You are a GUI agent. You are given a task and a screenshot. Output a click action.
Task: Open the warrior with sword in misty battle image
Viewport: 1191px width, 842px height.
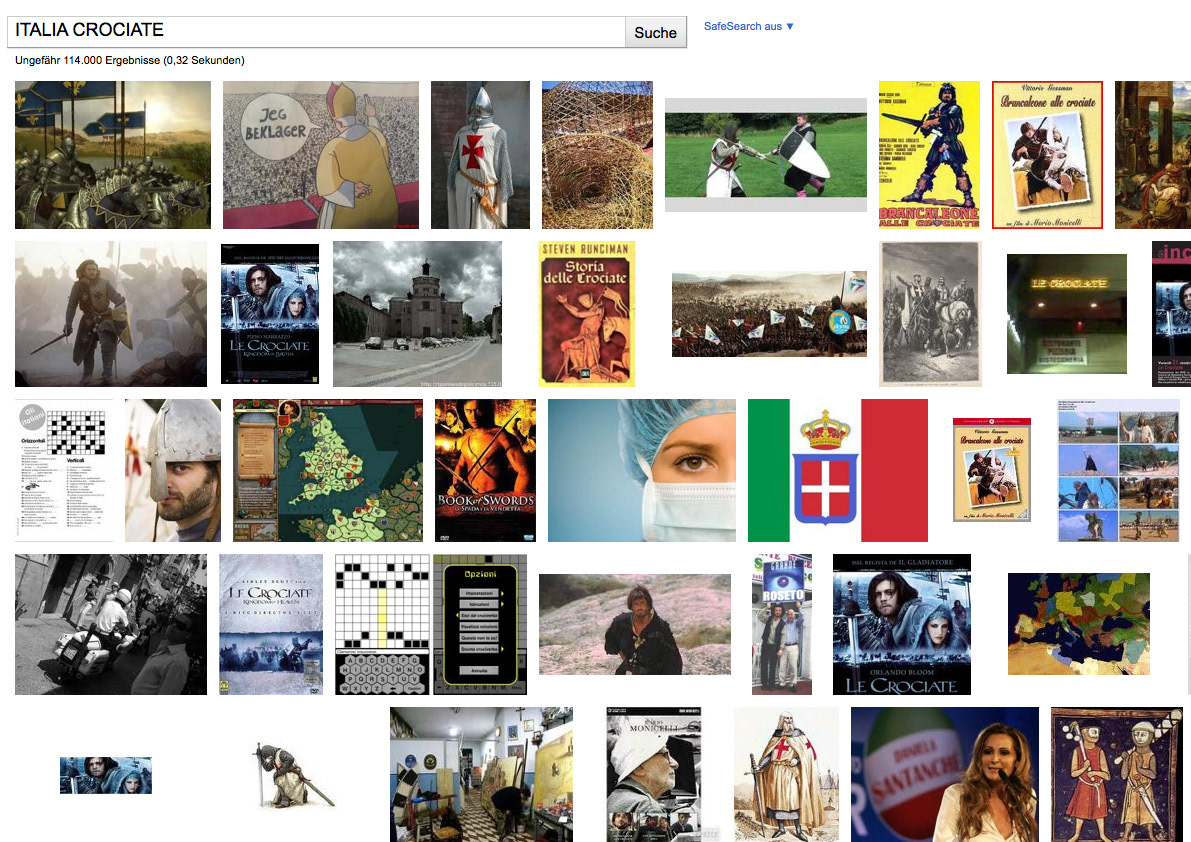pyautogui.click(x=111, y=314)
